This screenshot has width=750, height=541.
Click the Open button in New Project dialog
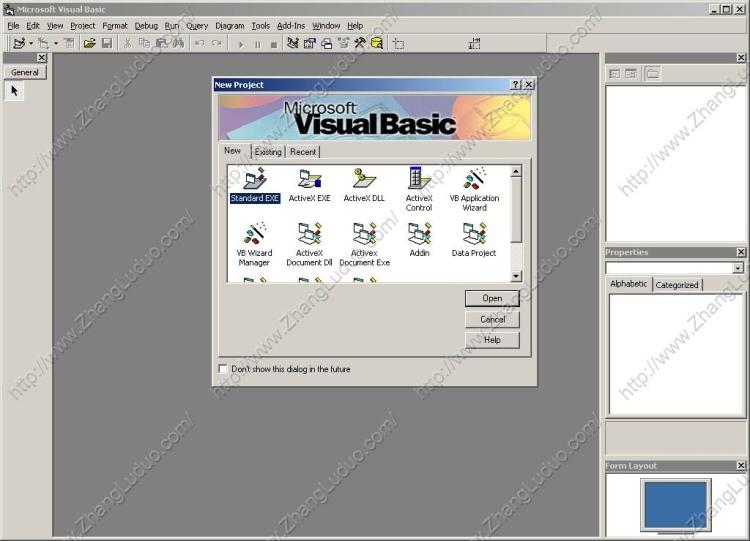point(492,298)
